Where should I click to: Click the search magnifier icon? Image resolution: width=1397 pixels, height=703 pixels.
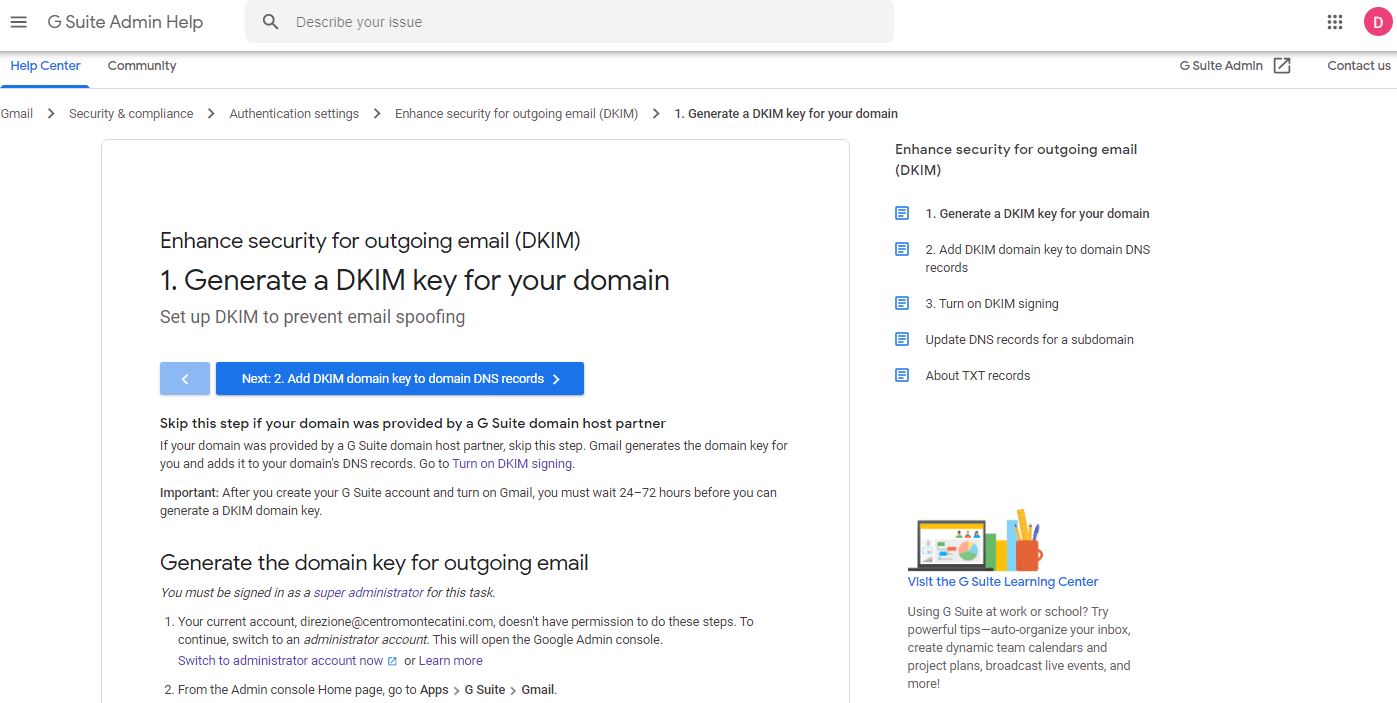(270, 22)
